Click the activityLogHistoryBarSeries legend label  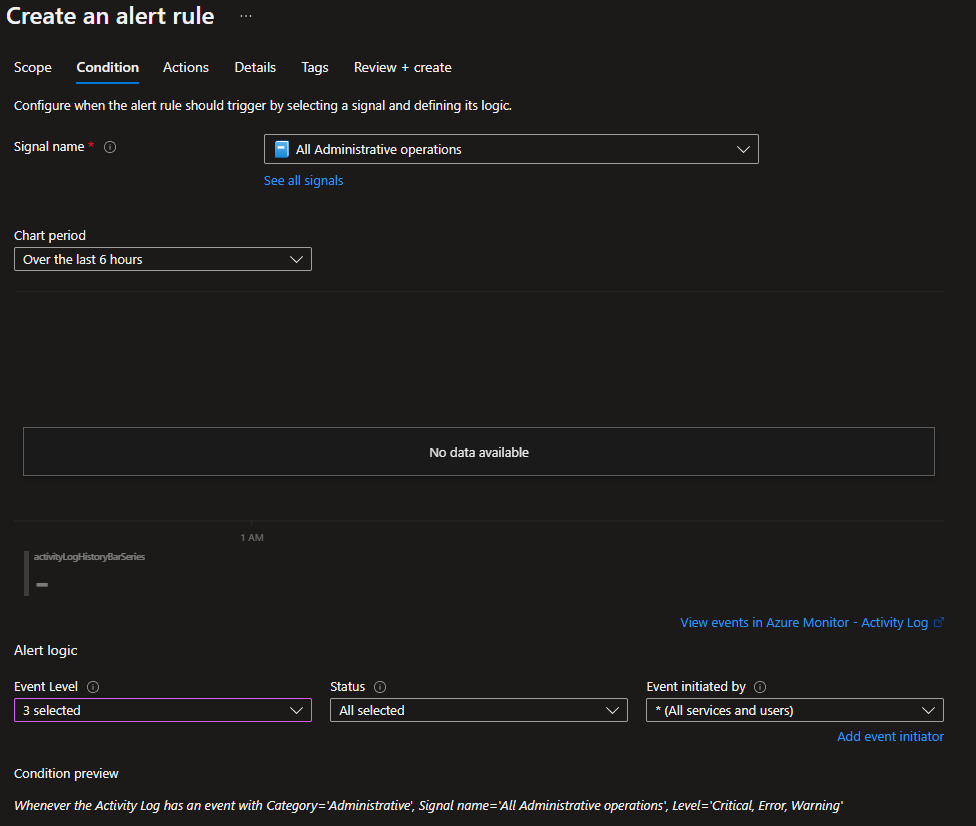[89, 556]
